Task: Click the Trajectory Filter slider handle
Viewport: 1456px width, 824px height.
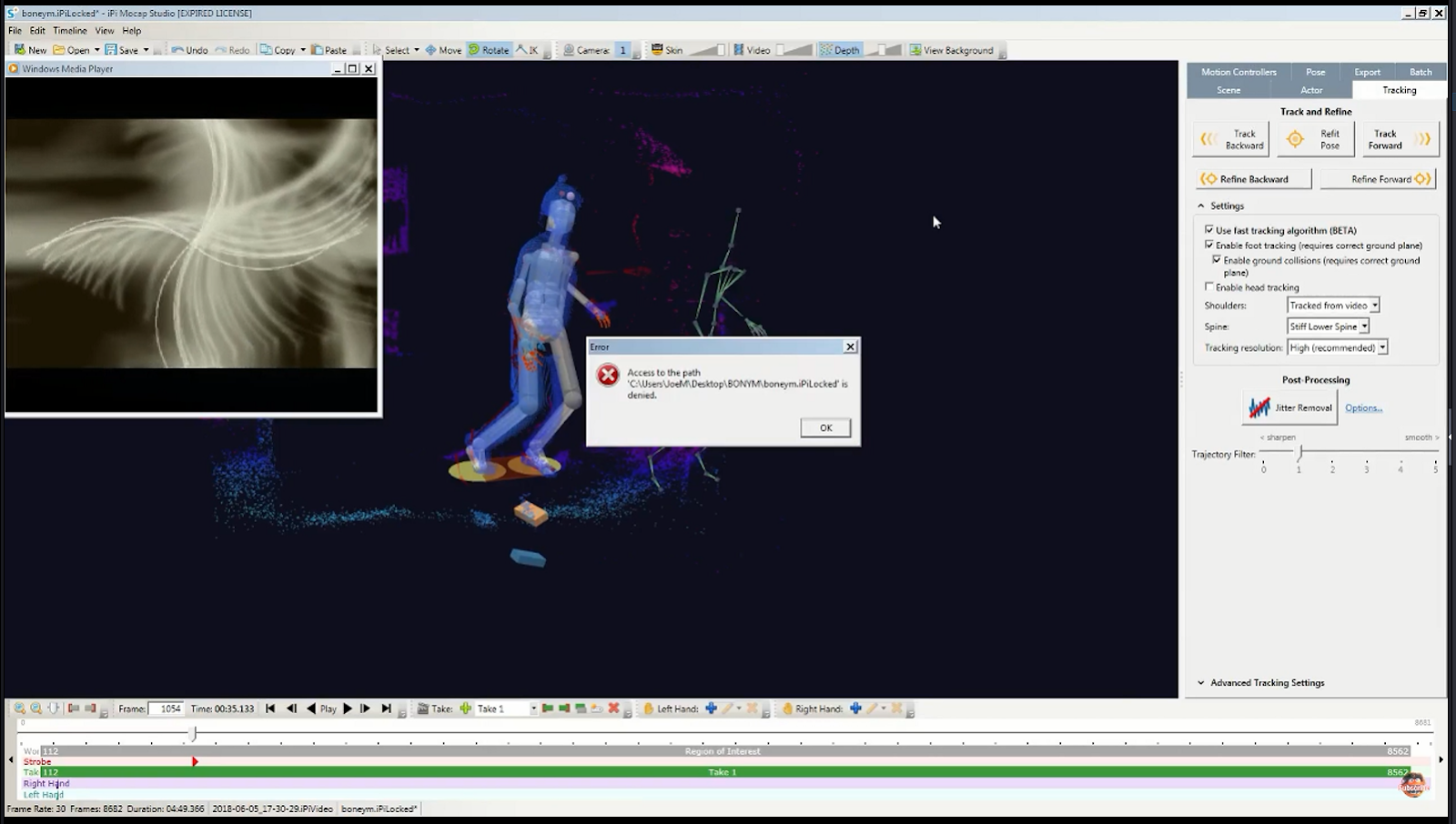Action: (1299, 452)
